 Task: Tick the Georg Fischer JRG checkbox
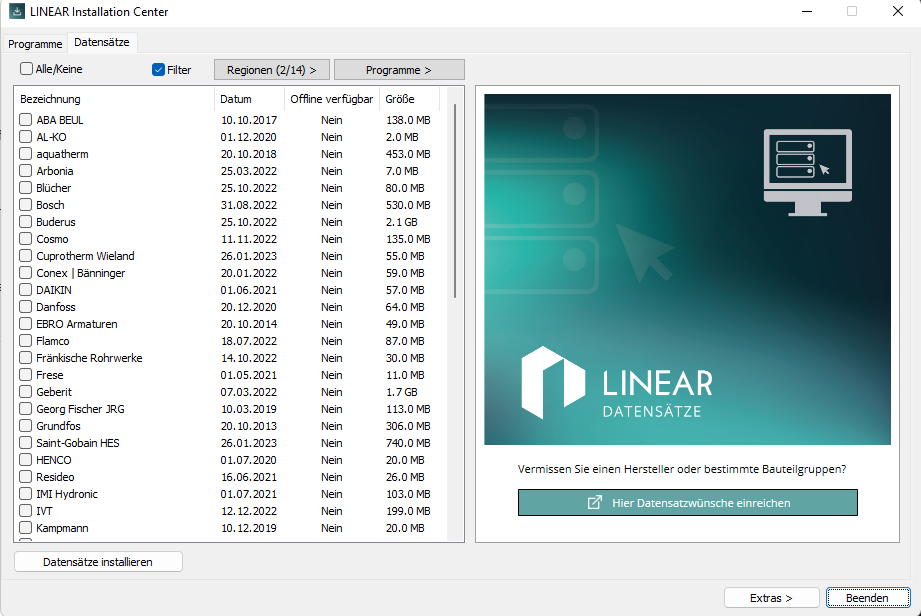point(26,409)
